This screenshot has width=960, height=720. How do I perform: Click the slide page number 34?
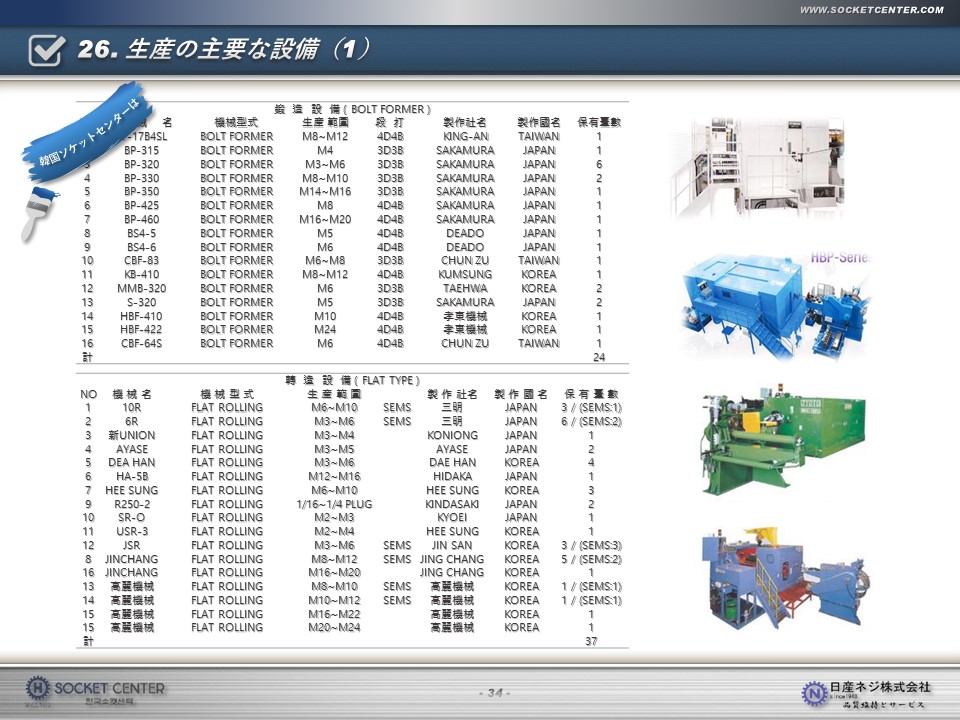pyautogui.click(x=493, y=693)
